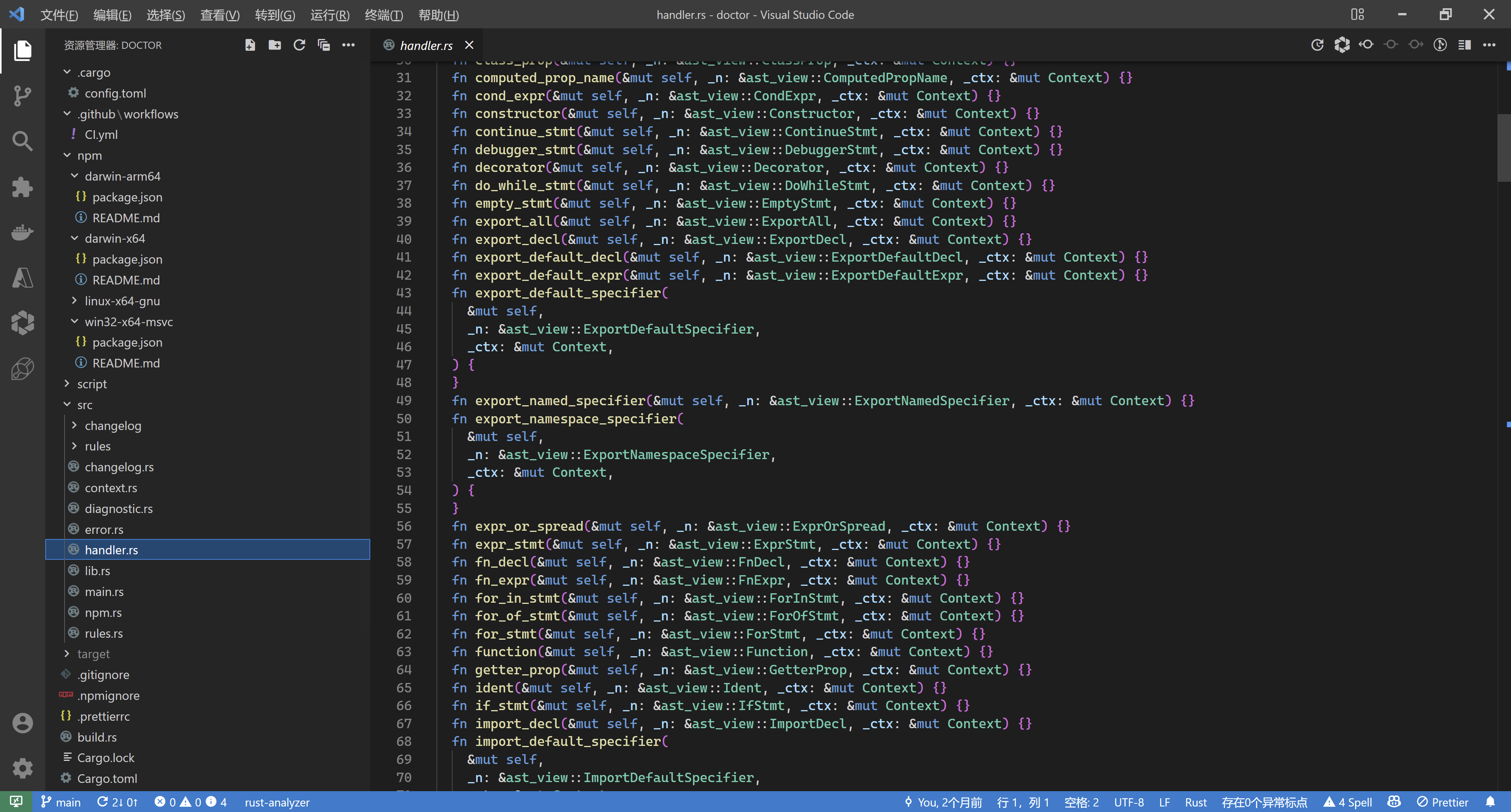Open main.rs in the file tree
1511x812 pixels.
[104, 592]
